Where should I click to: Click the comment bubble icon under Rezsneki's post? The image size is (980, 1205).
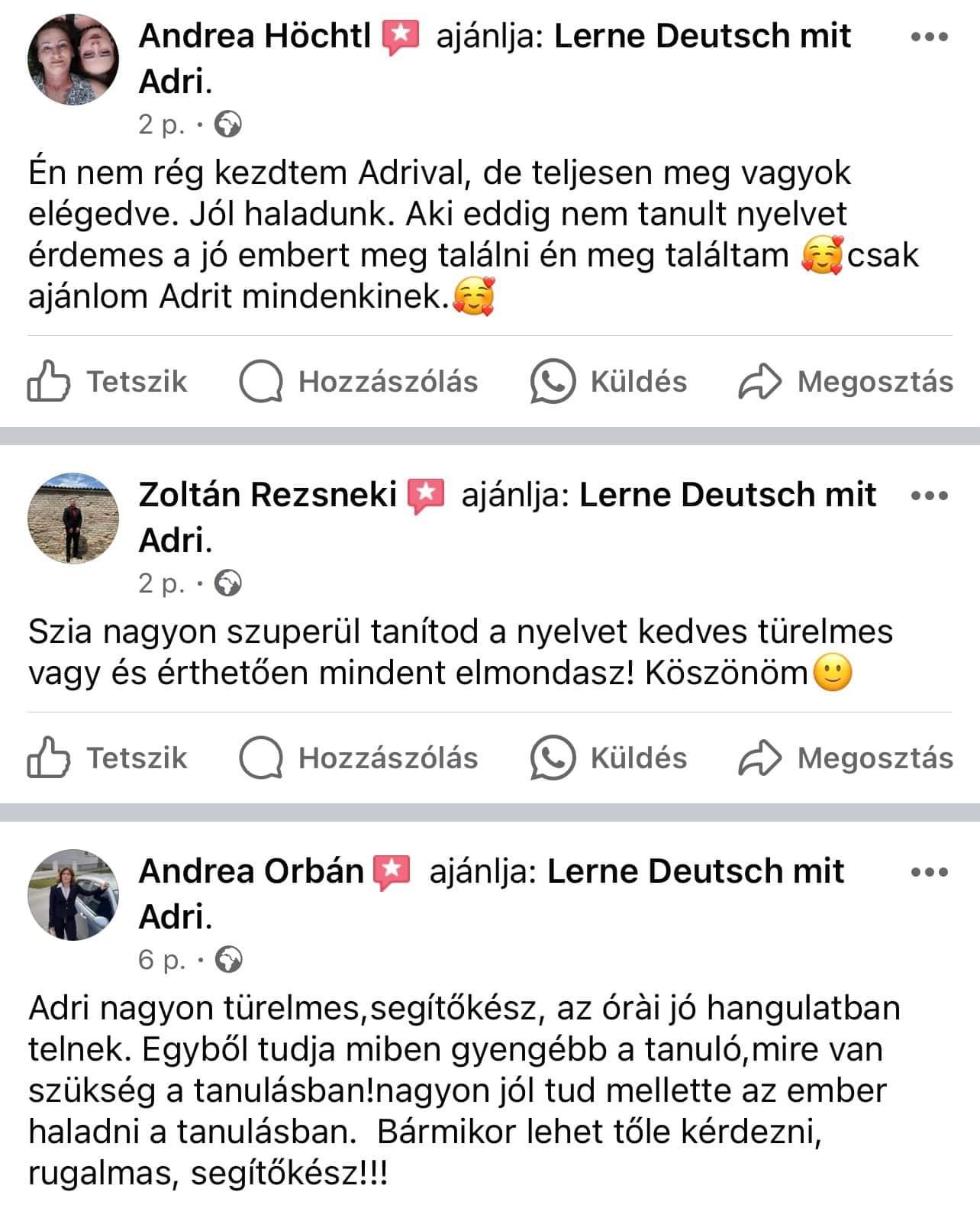pyautogui.click(x=261, y=758)
